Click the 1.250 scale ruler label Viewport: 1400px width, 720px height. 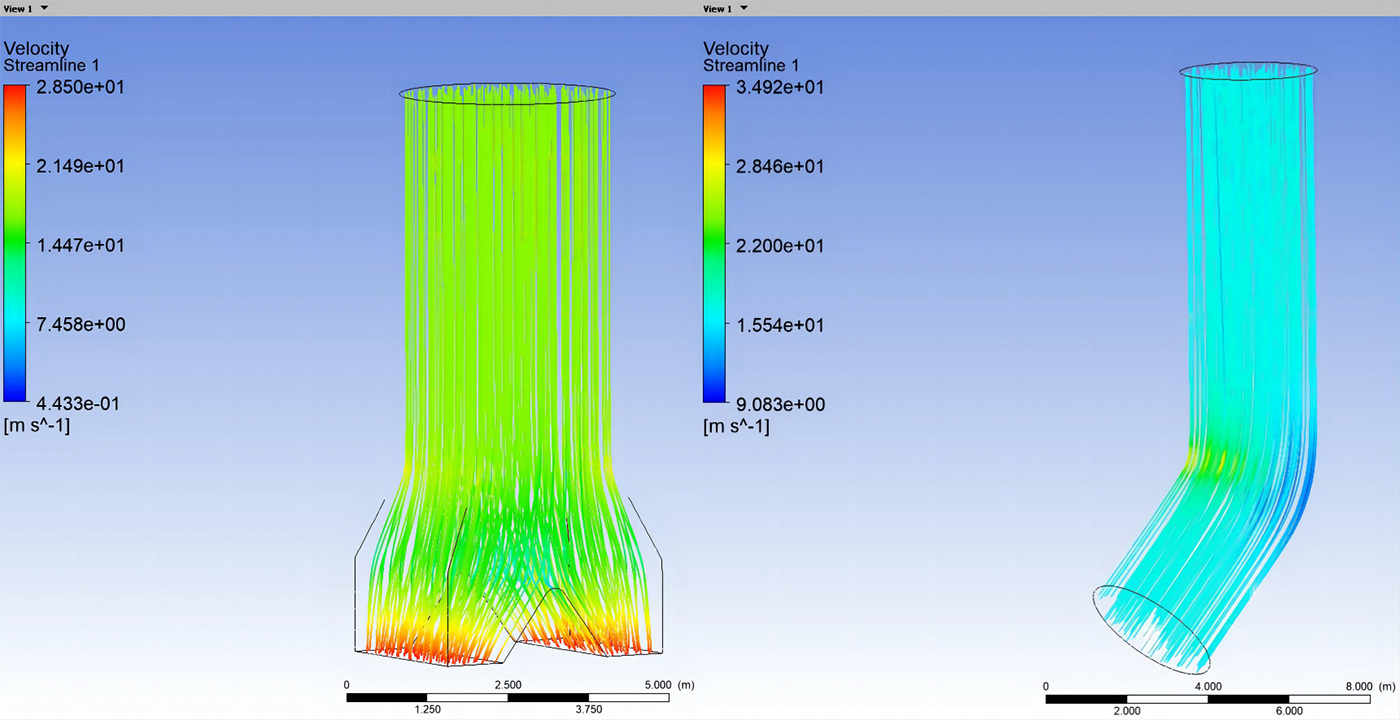tap(427, 710)
